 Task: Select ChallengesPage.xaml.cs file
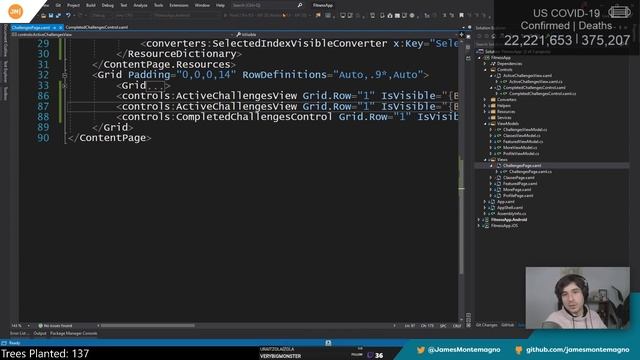pos(530,172)
